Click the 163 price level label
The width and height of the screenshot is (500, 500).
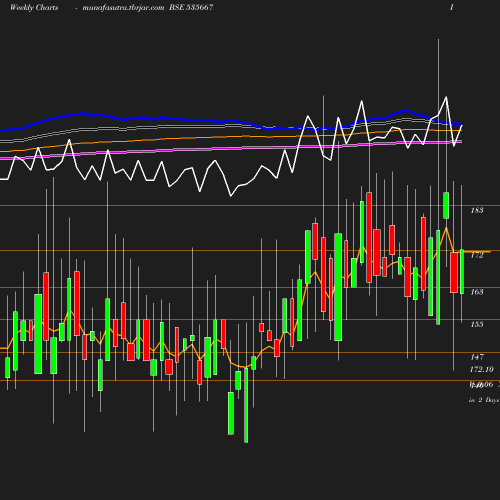[477, 292]
